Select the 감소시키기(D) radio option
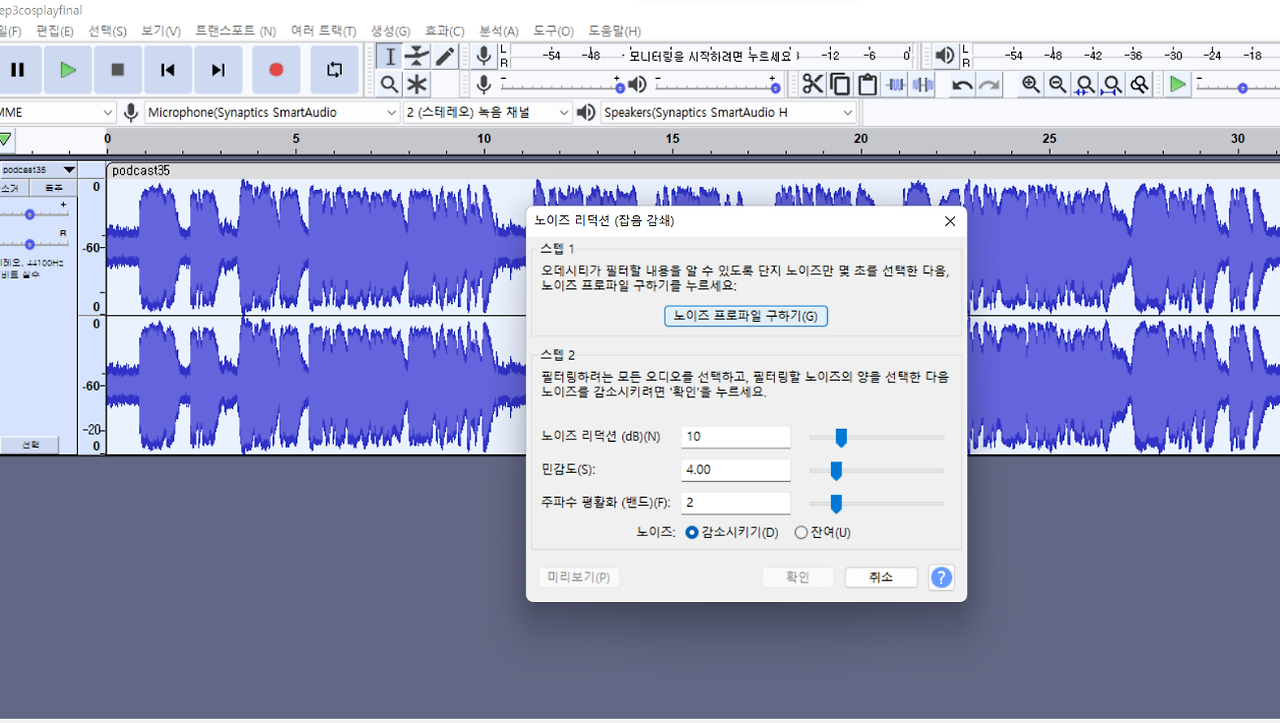Screen dimensions: 1280x723 732,533
